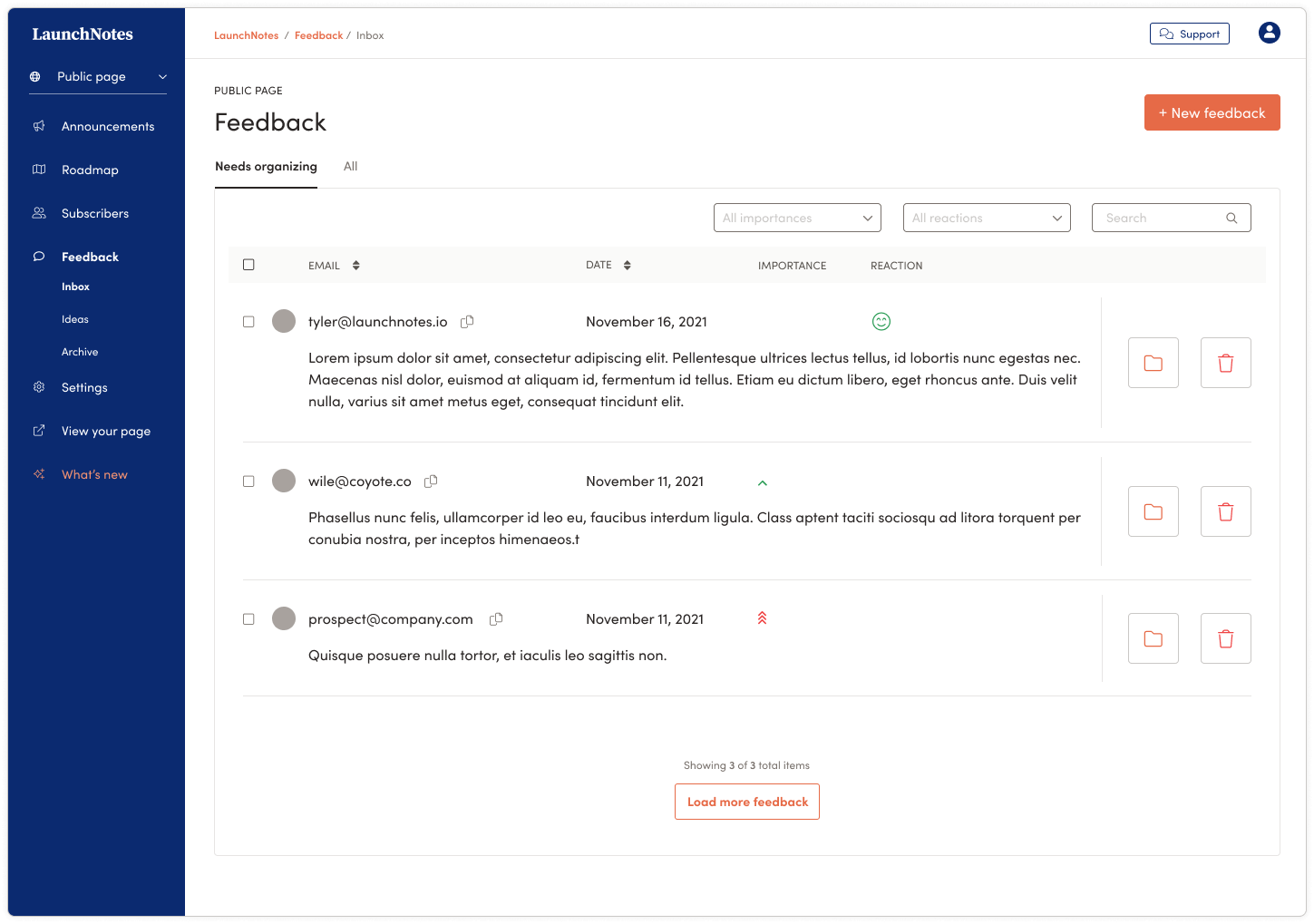Open the All importances dropdown
Image resolution: width=1314 pixels, height=924 pixels.
(x=797, y=218)
